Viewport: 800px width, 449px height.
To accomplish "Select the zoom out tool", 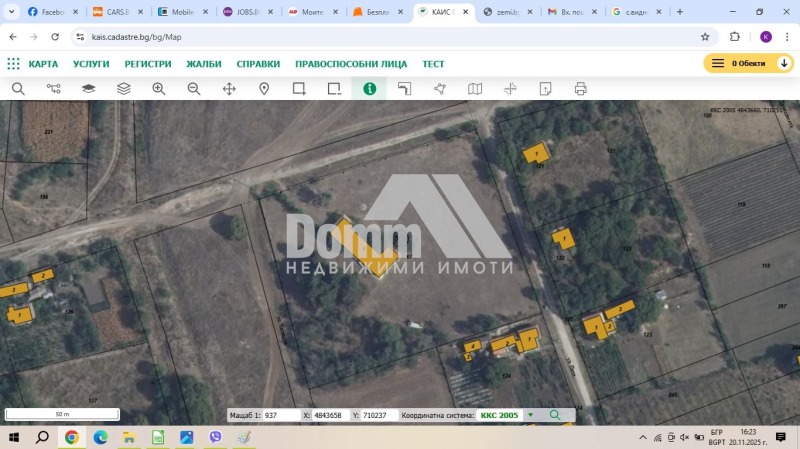I will (x=194, y=88).
